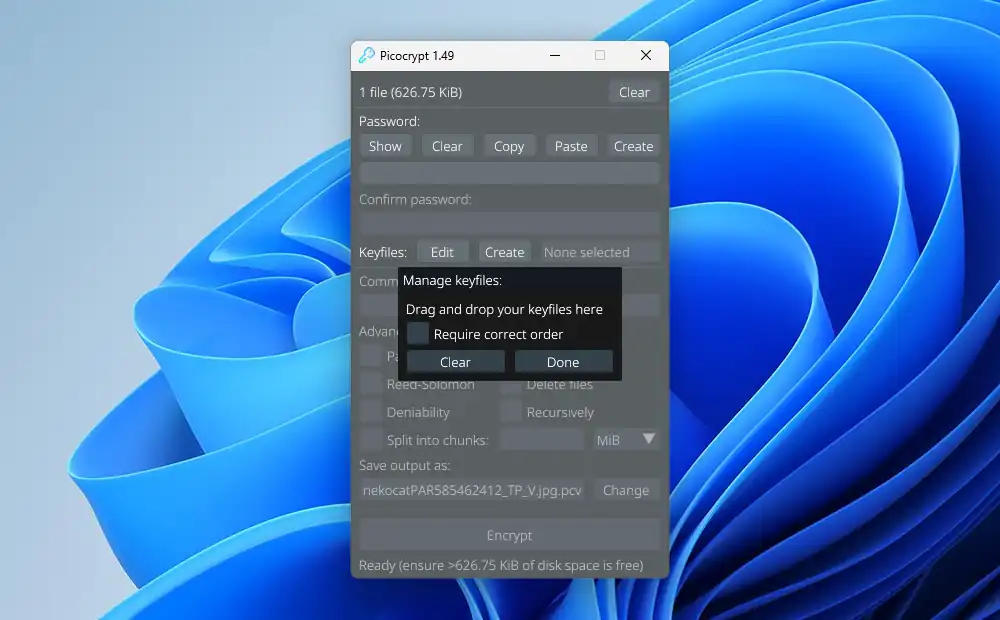Enable the Recursively option
Screen dimensions: 1000x620
tap(511, 412)
